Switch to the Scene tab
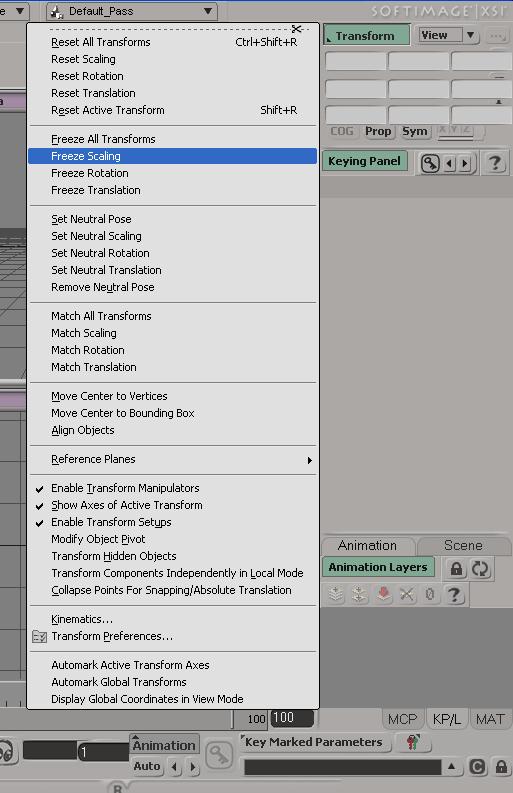 coord(463,545)
